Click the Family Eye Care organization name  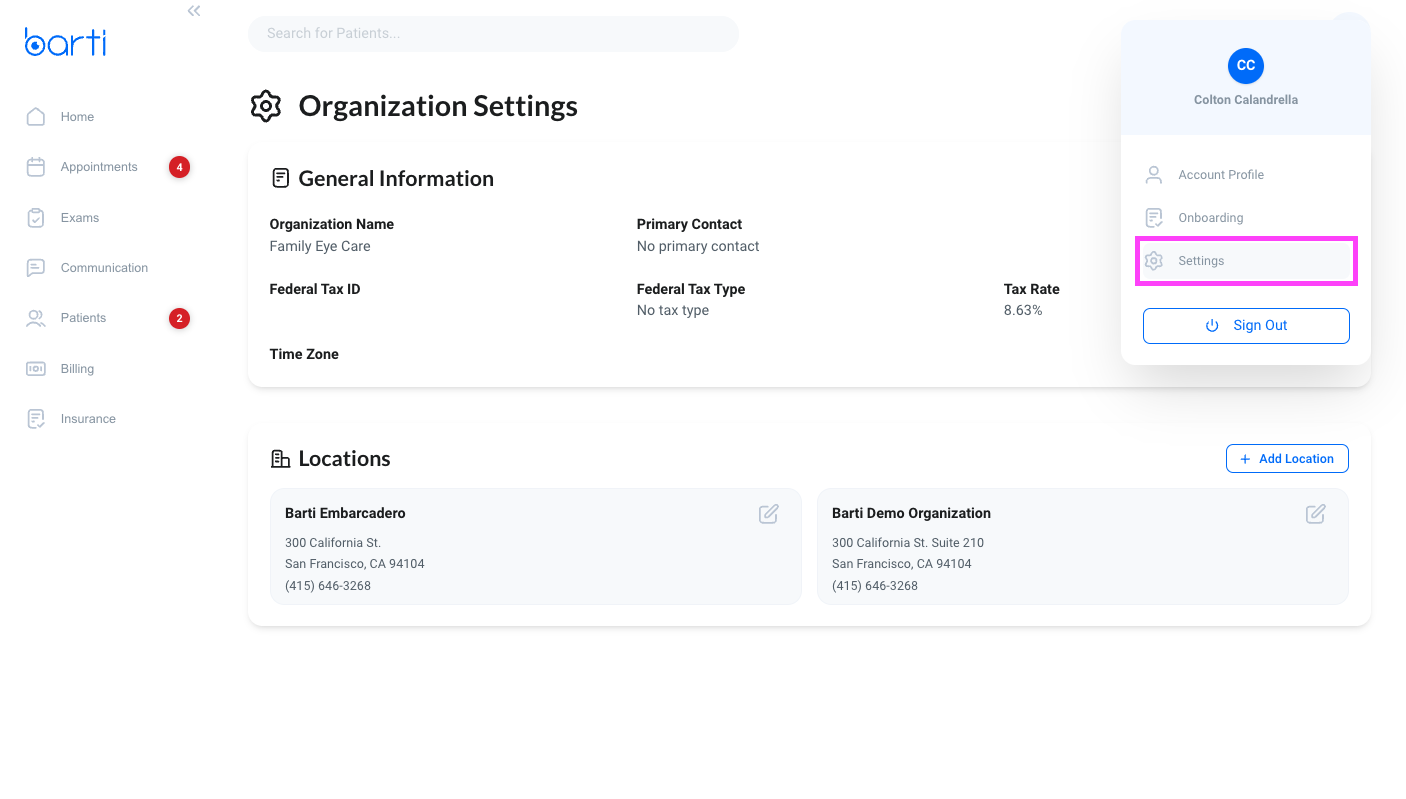pyautogui.click(x=320, y=246)
